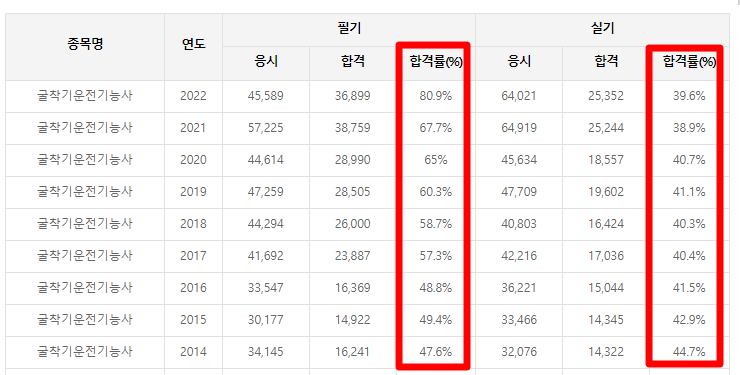Click the 60.3% pass rate value
The width and height of the screenshot is (740, 375).
click(x=436, y=192)
